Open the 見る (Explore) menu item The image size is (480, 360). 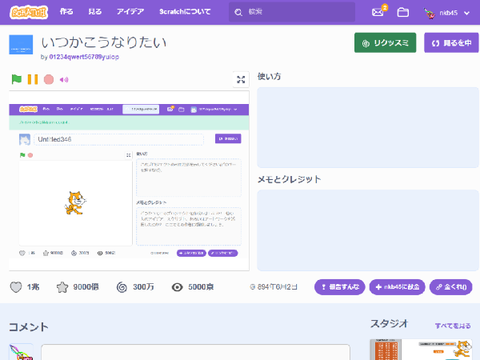tap(95, 12)
